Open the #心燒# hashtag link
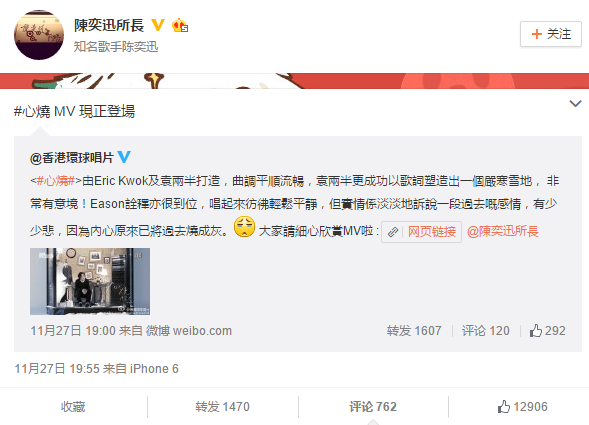The image size is (589, 425). point(56,181)
